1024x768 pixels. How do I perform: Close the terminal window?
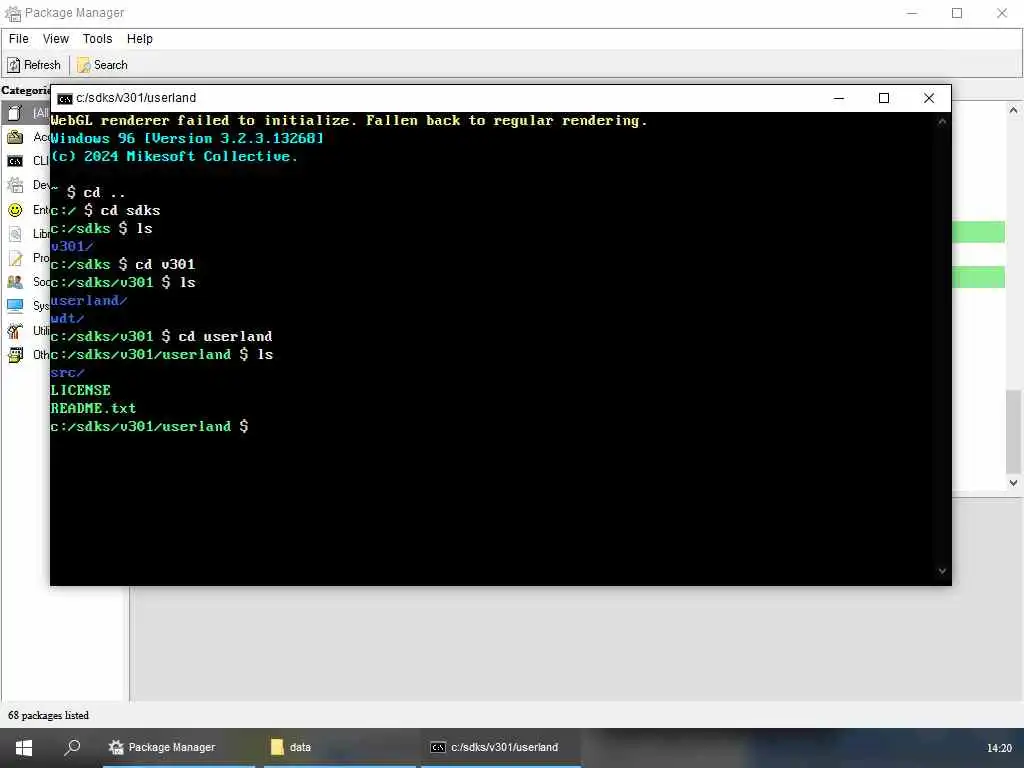coord(929,98)
